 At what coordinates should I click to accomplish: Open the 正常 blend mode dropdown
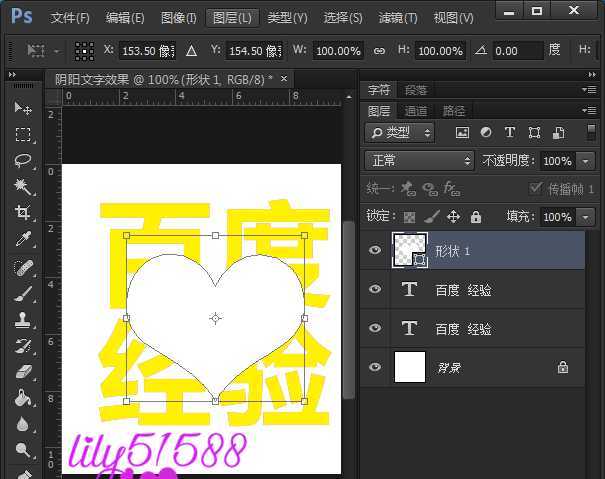(421, 160)
